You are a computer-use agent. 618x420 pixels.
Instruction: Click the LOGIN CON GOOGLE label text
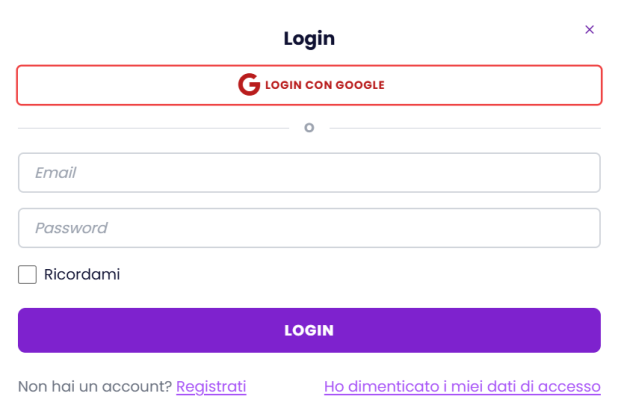click(324, 85)
